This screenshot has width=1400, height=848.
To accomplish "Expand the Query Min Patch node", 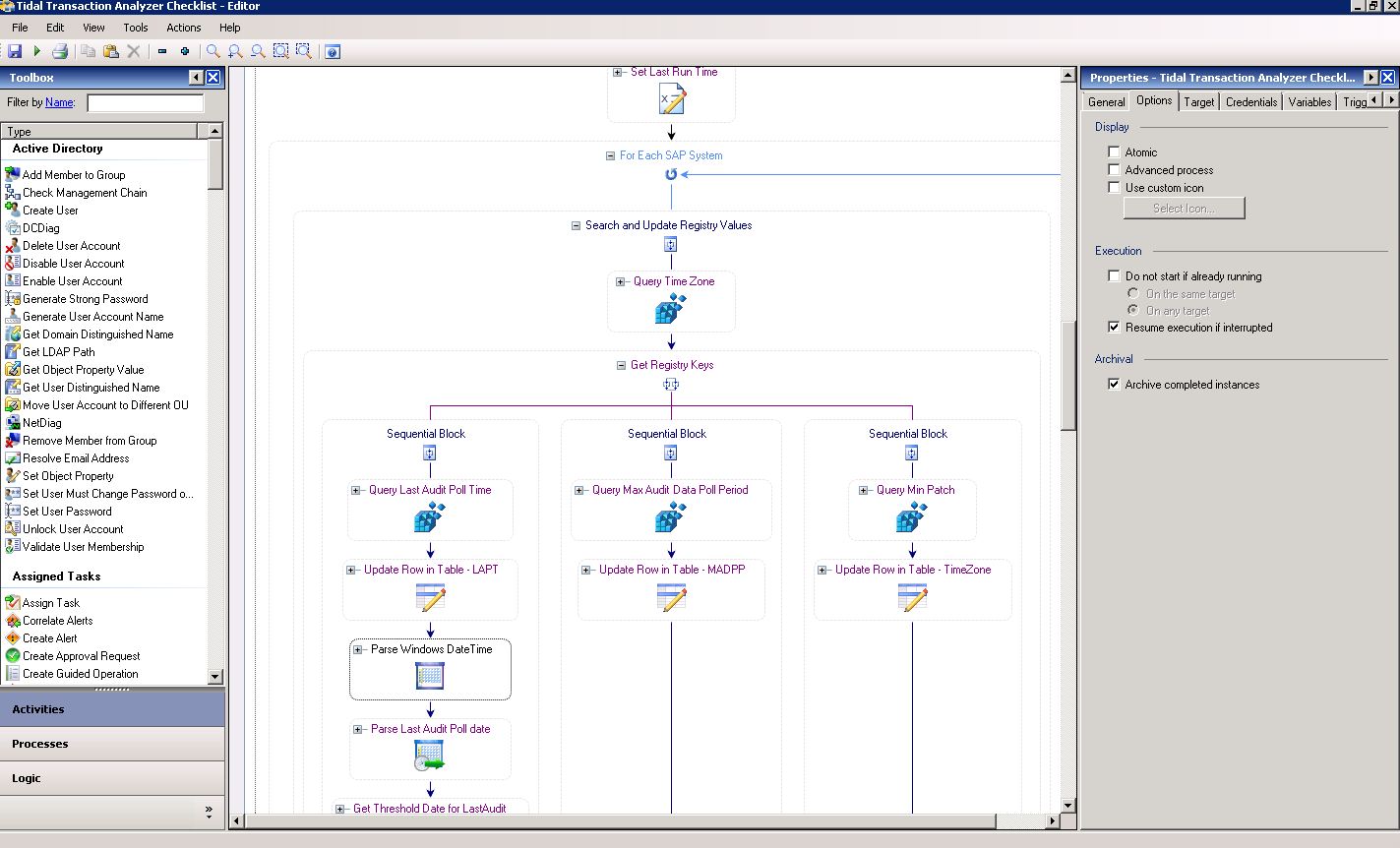I will tap(864, 490).
